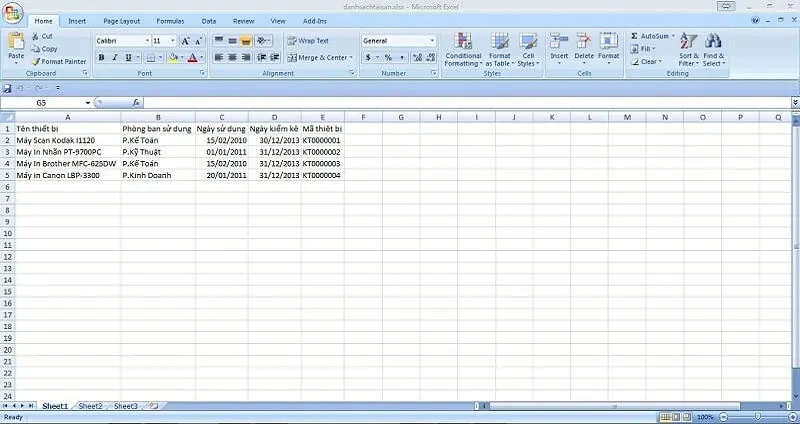
Task: Switch to the Data tab
Action: click(209, 21)
